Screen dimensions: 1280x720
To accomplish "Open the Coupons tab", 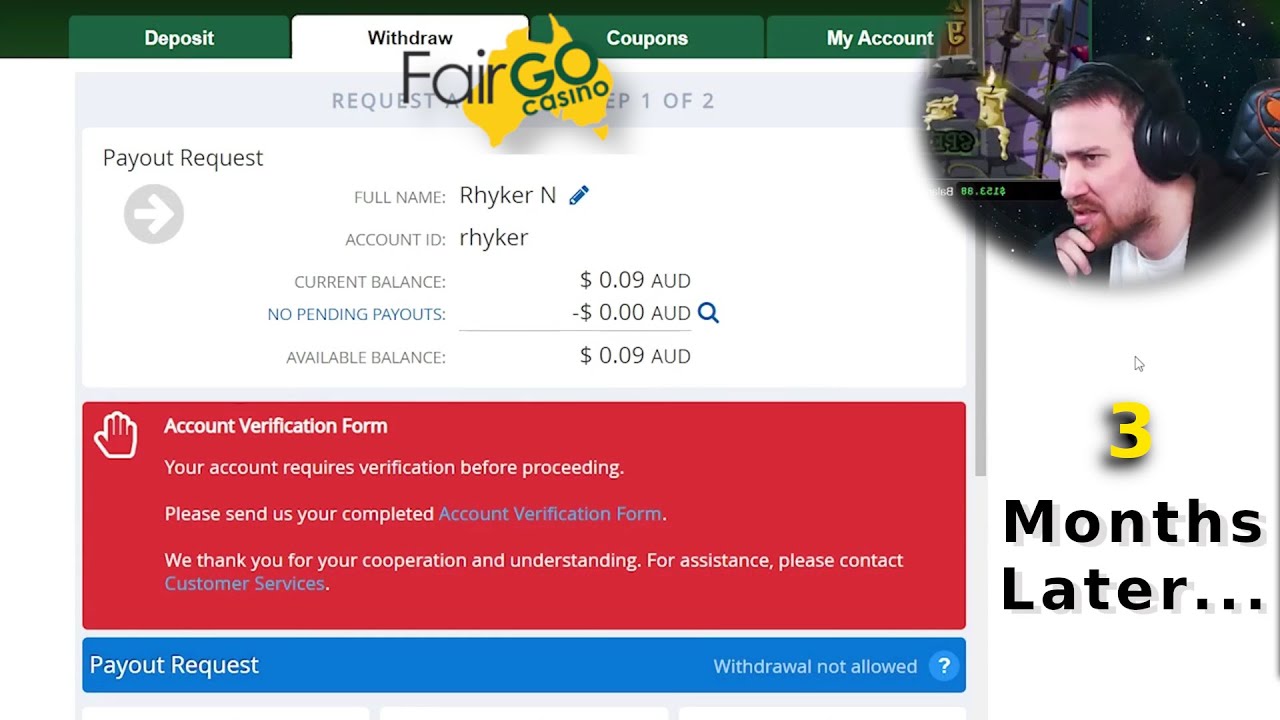I will [647, 38].
